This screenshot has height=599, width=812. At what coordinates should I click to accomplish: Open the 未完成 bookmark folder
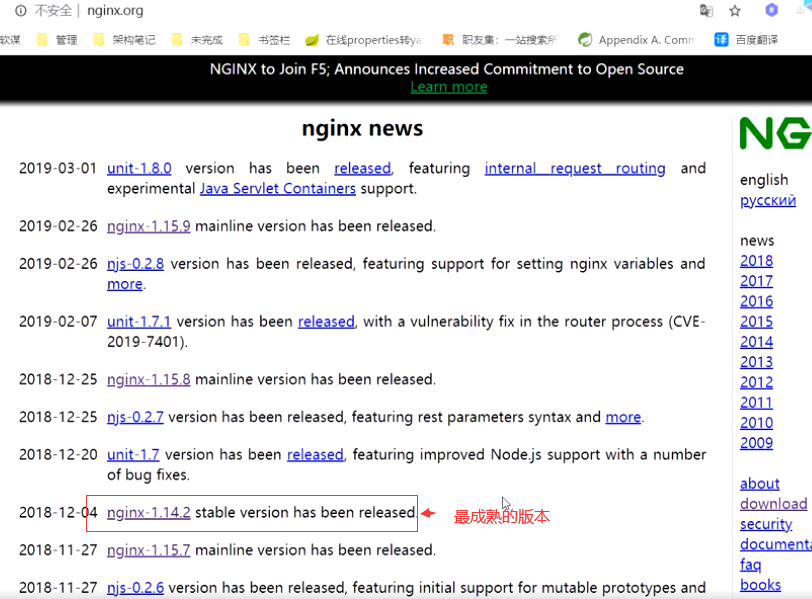(x=197, y=40)
